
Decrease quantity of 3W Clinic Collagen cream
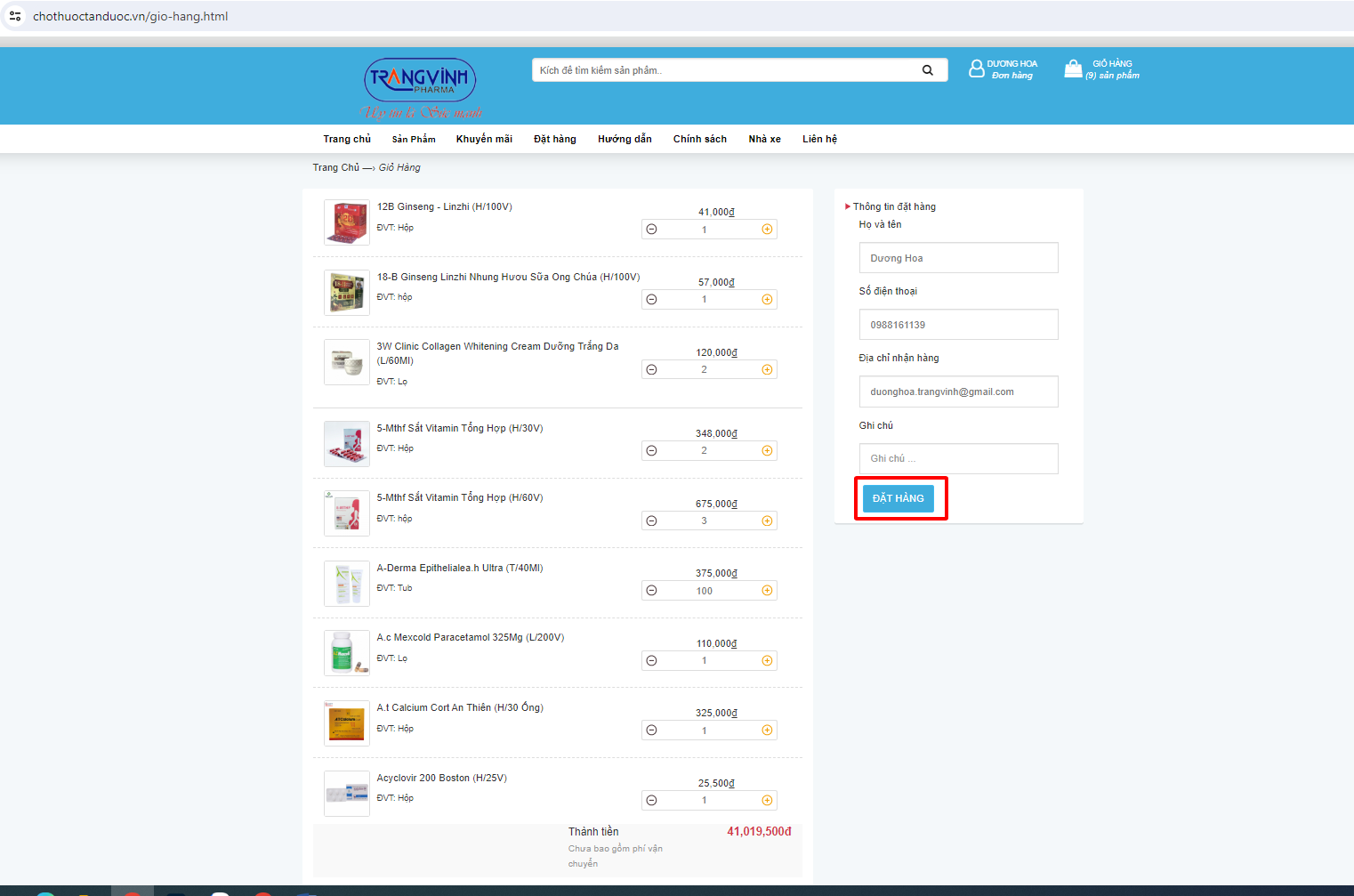pos(651,369)
